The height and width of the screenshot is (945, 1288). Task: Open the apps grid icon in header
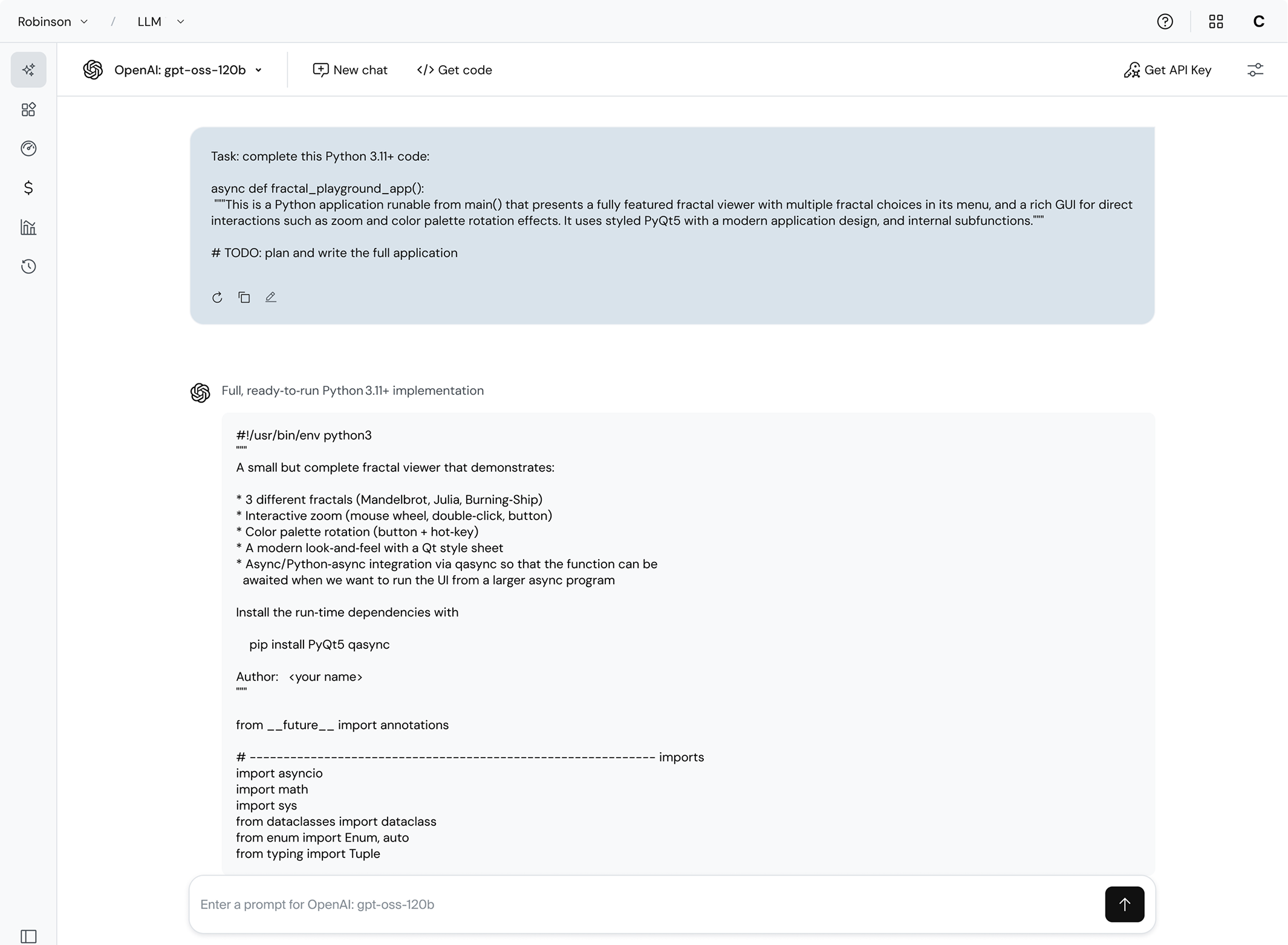[x=1215, y=22]
